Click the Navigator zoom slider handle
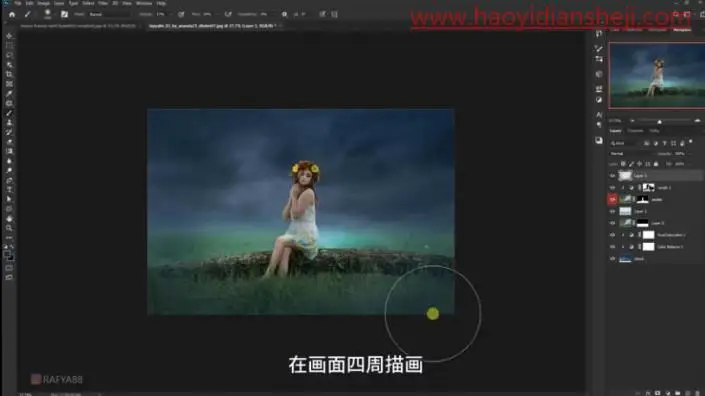The height and width of the screenshot is (396, 705). (x=660, y=121)
